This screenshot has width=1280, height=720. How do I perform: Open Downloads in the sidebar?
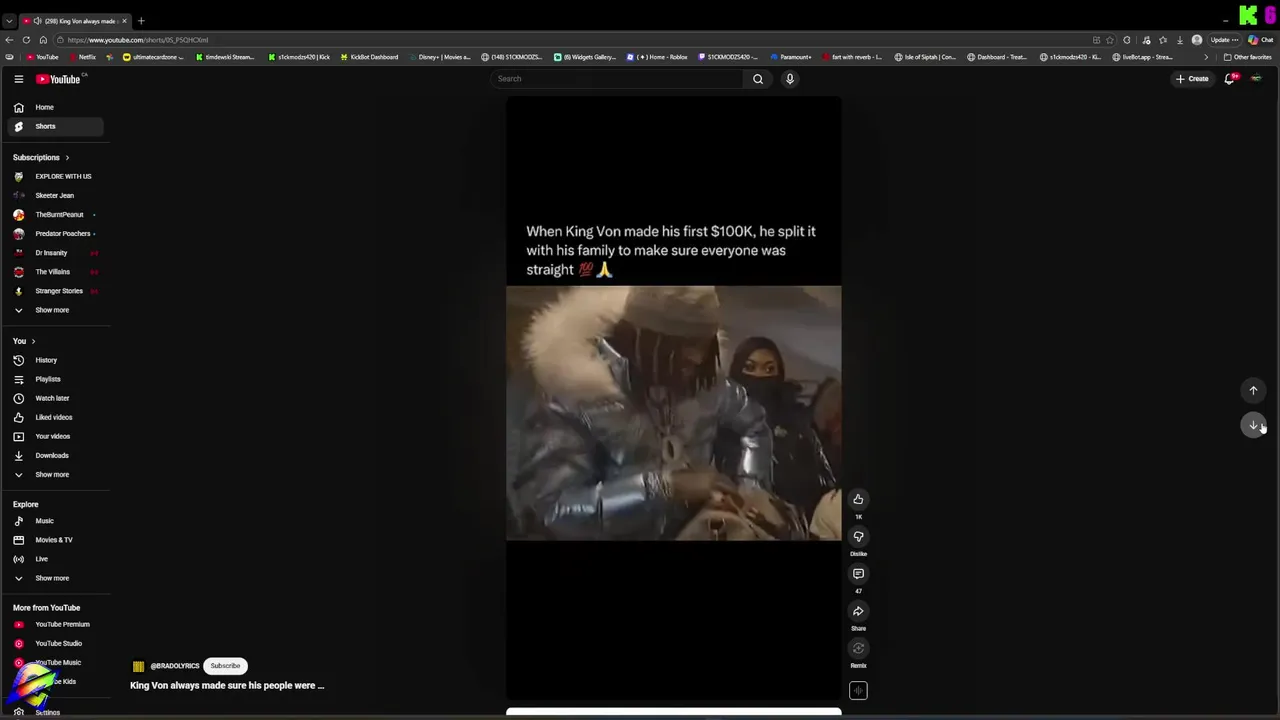click(x=55, y=455)
